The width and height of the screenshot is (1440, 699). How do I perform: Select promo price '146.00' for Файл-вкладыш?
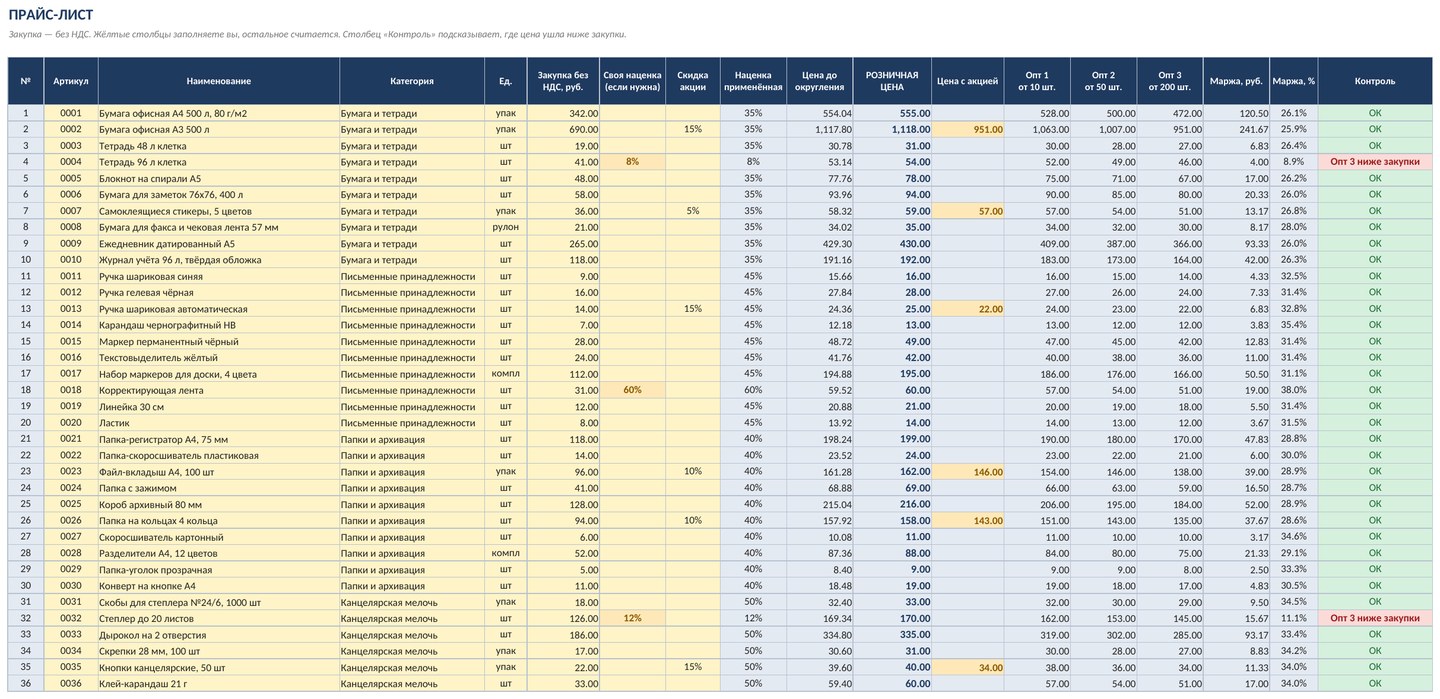pos(968,472)
